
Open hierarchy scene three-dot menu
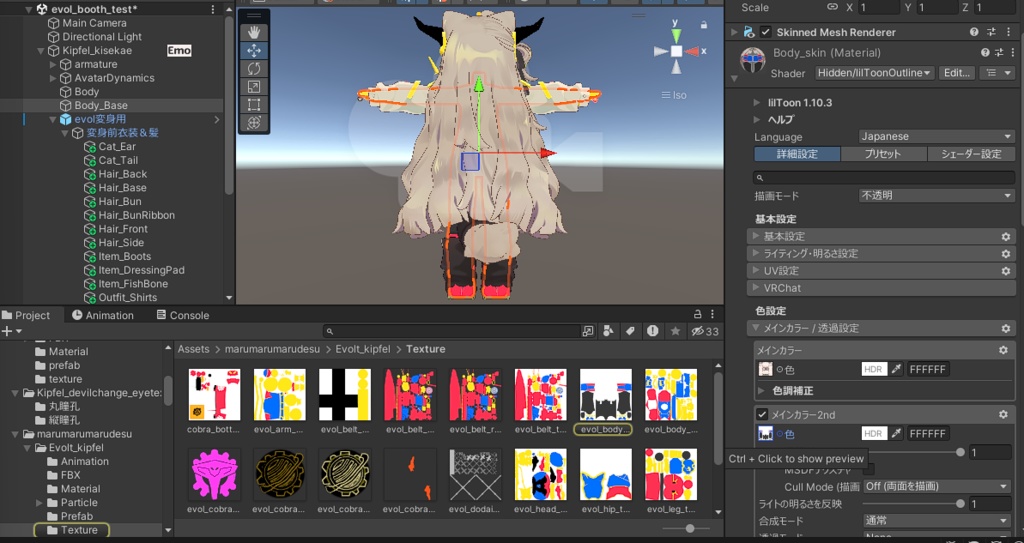coord(213,9)
